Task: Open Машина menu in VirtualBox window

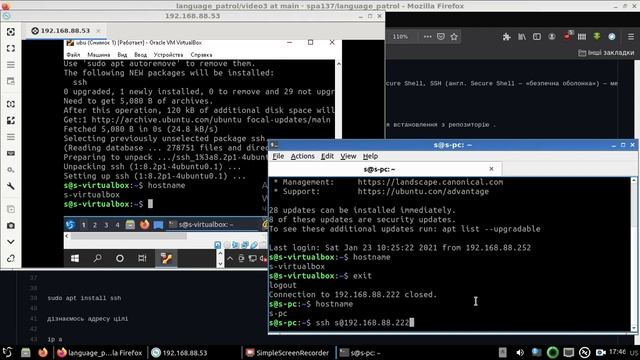Action: (98, 55)
